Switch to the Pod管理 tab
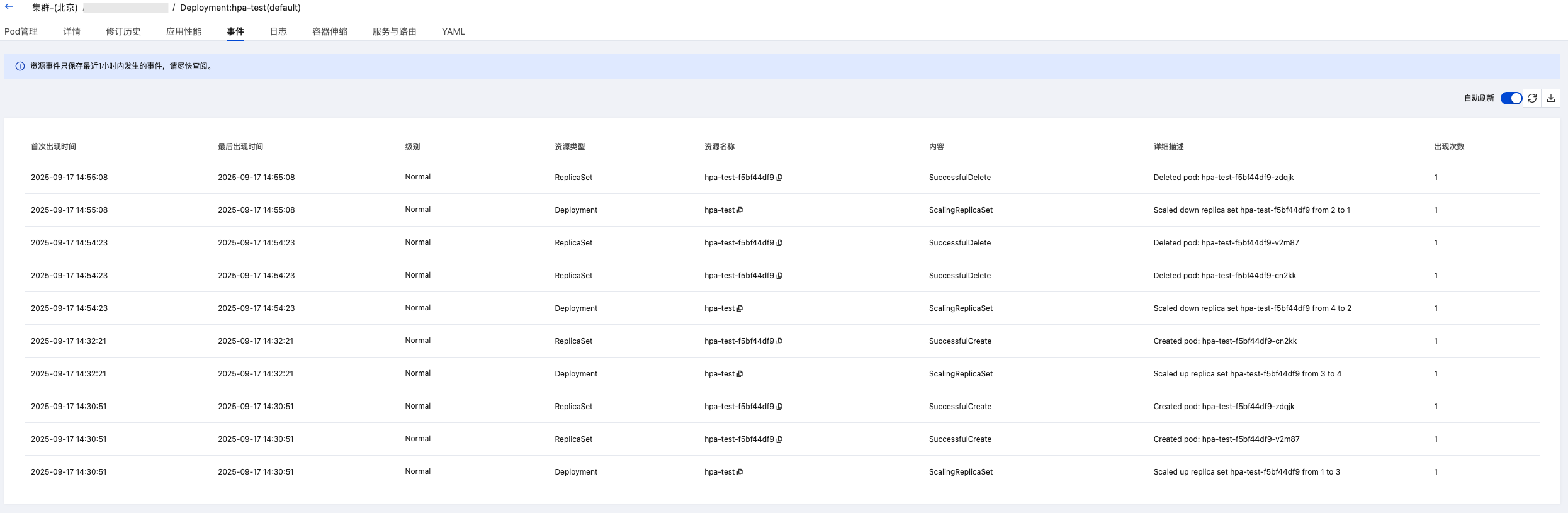Image resolution: width=1568 pixels, height=513 pixels. [21, 31]
